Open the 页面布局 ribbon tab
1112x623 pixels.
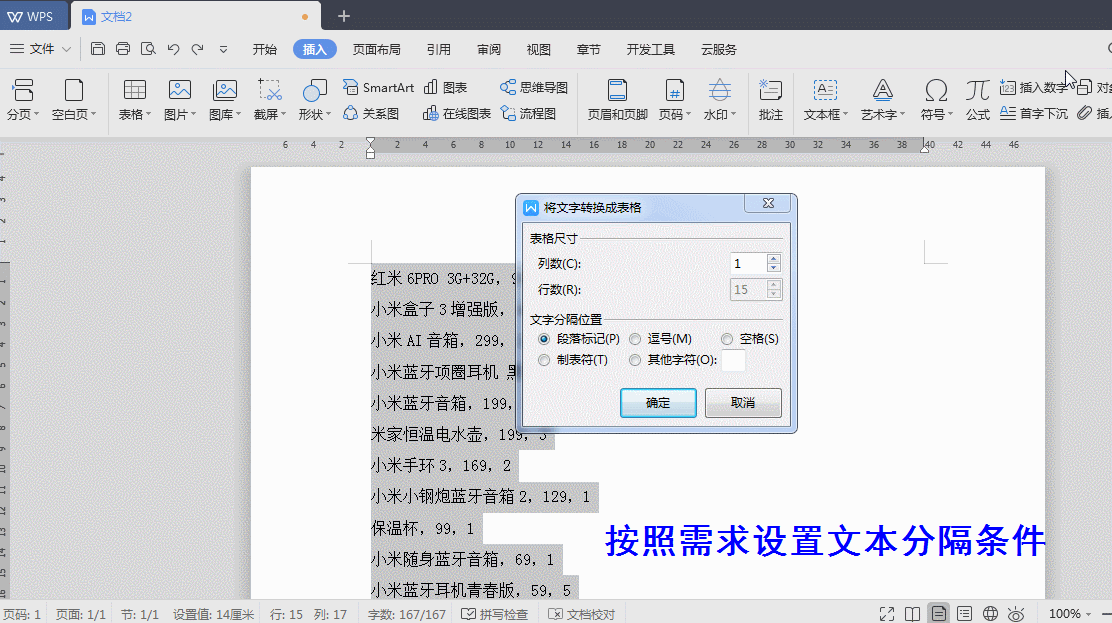[377, 49]
